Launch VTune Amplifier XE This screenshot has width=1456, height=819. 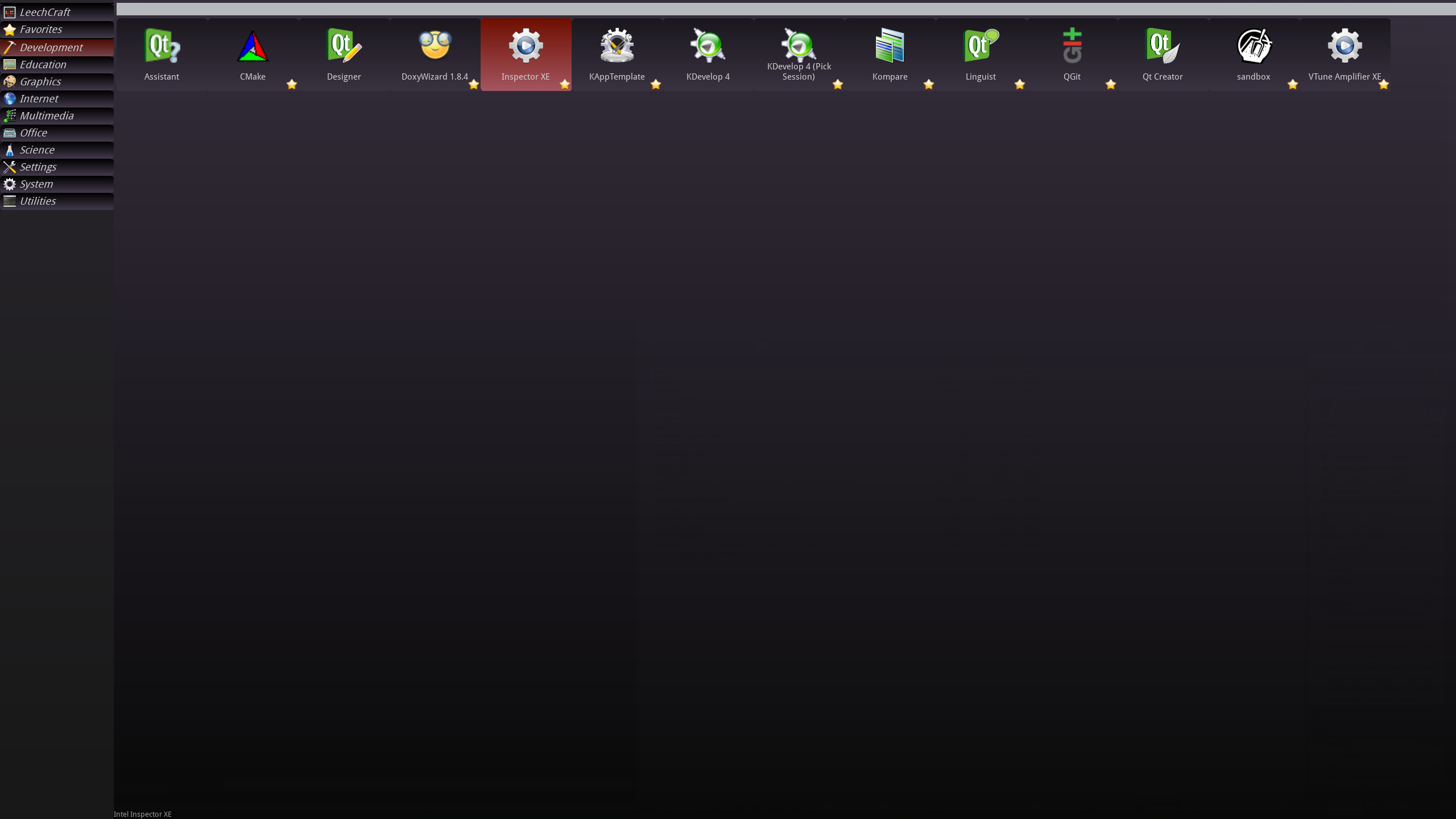coord(1345,55)
